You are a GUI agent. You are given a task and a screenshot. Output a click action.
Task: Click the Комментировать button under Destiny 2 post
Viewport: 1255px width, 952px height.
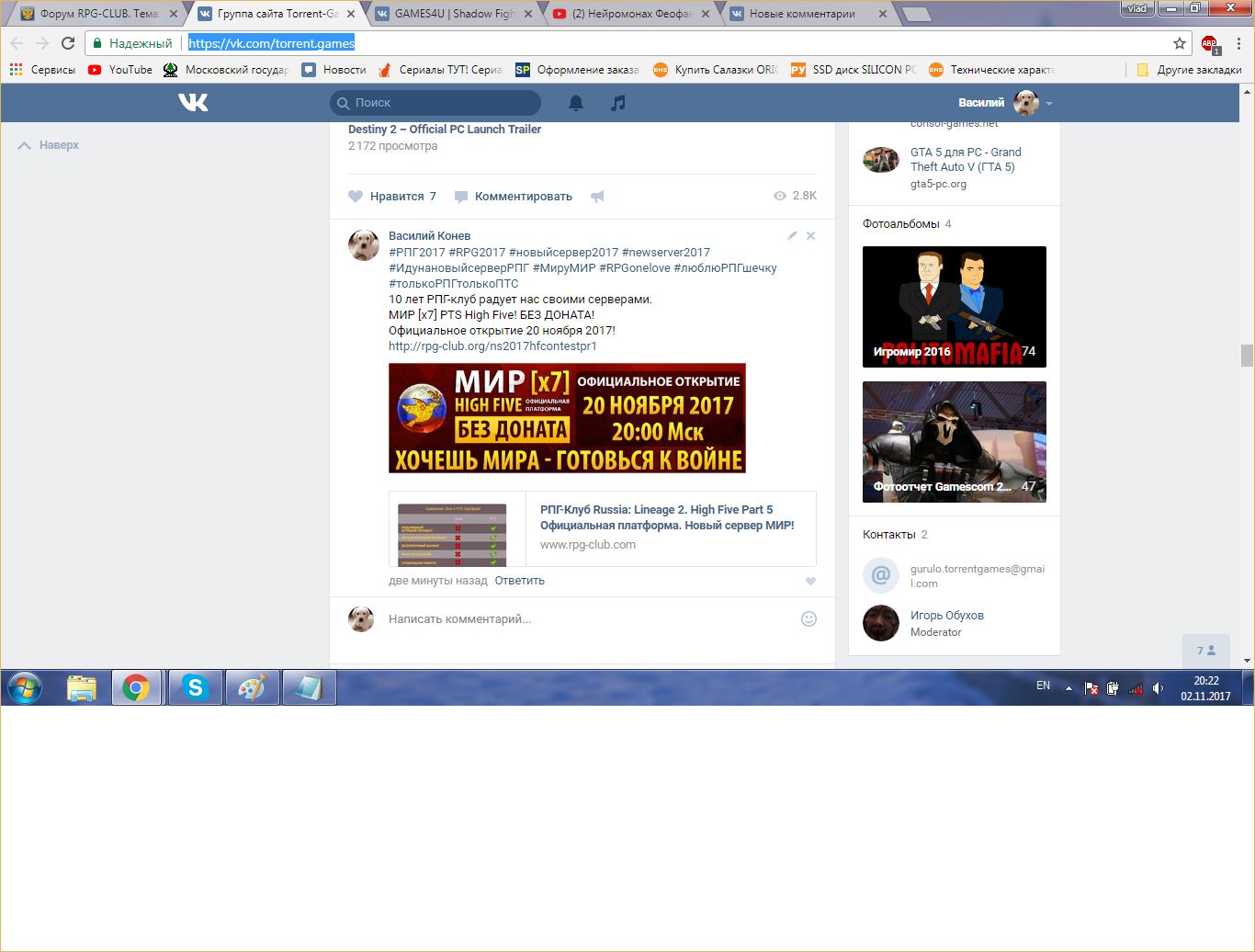tap(514, 196)
